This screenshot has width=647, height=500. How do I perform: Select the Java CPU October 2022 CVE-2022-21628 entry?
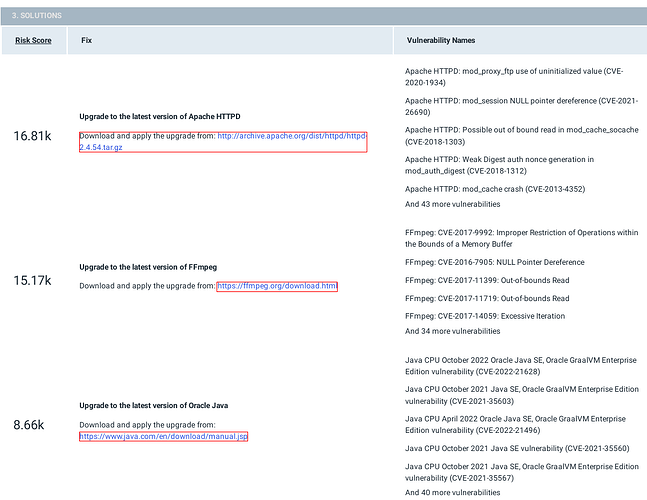pyautogui.click(x=521, y=366)
